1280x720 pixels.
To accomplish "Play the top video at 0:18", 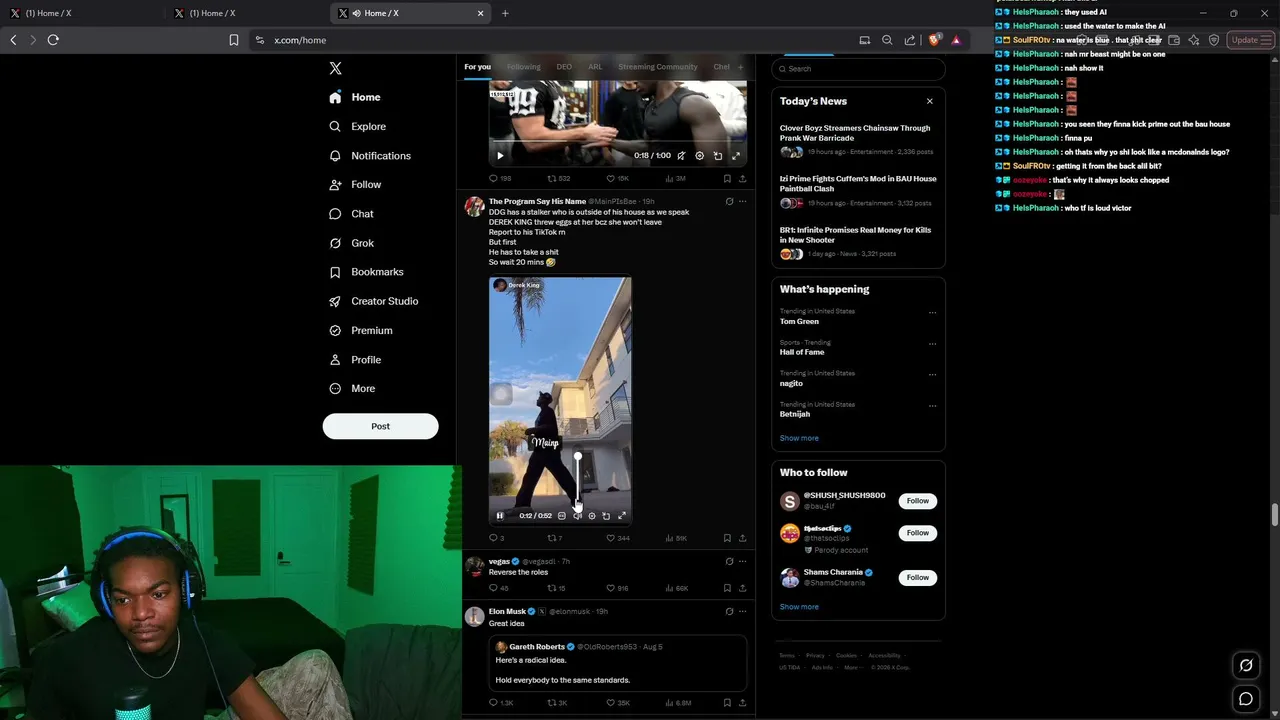I will point(500,156).
